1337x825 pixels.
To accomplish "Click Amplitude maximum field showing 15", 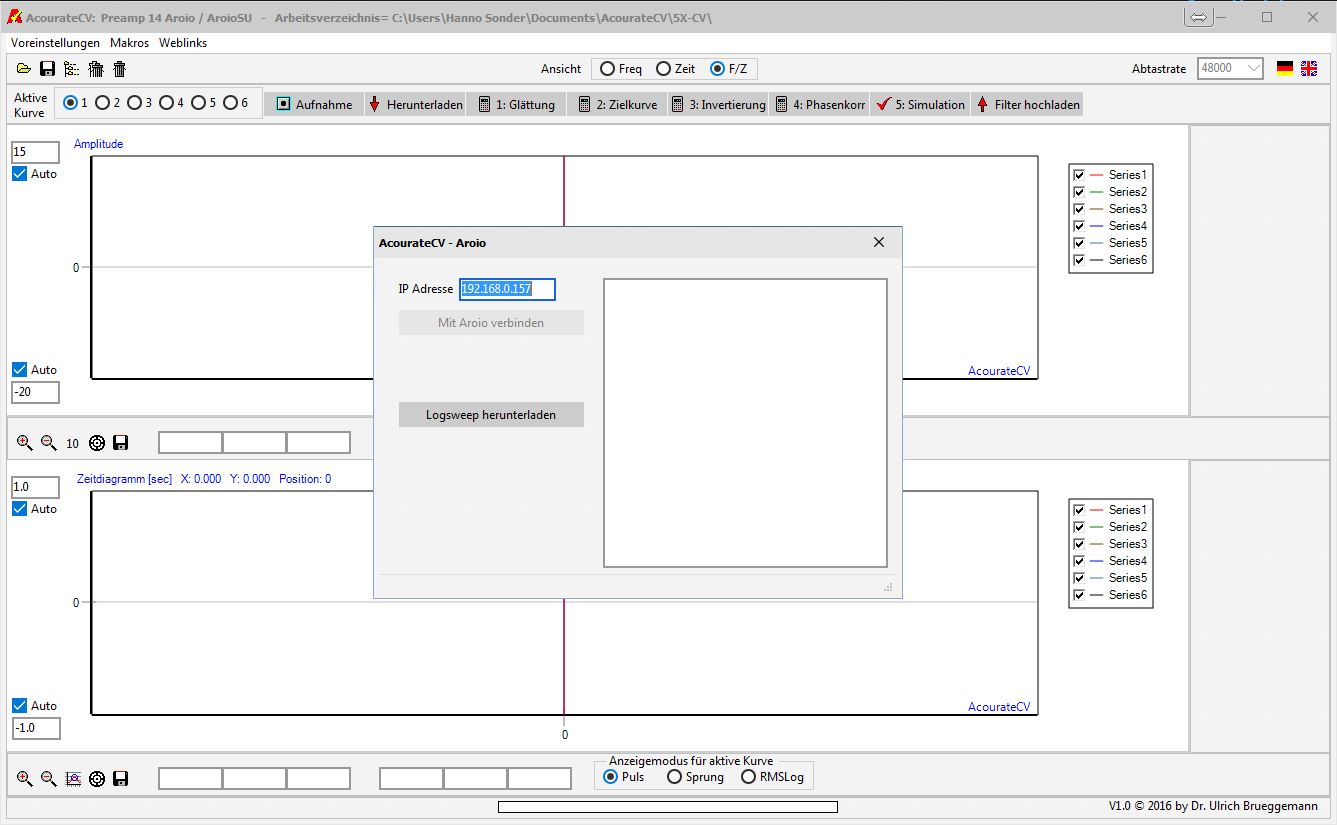I will (x=35, y=152).
